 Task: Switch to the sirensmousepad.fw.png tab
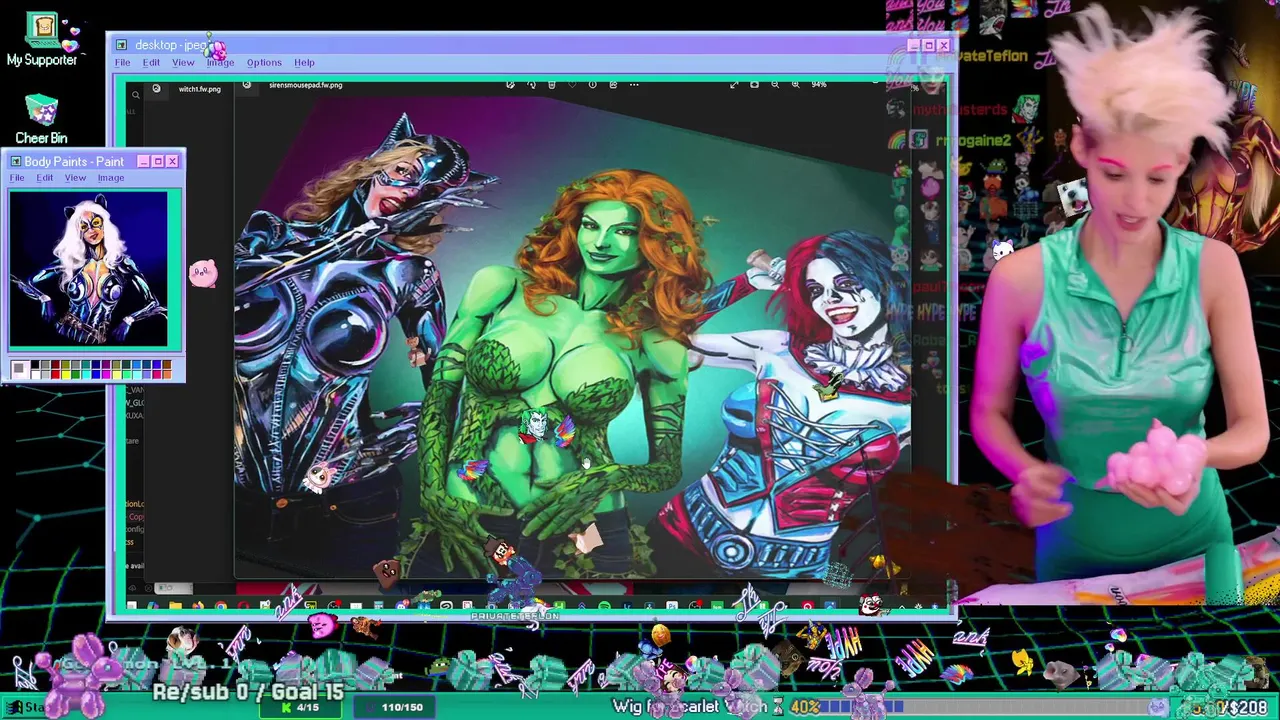[305, 85]
